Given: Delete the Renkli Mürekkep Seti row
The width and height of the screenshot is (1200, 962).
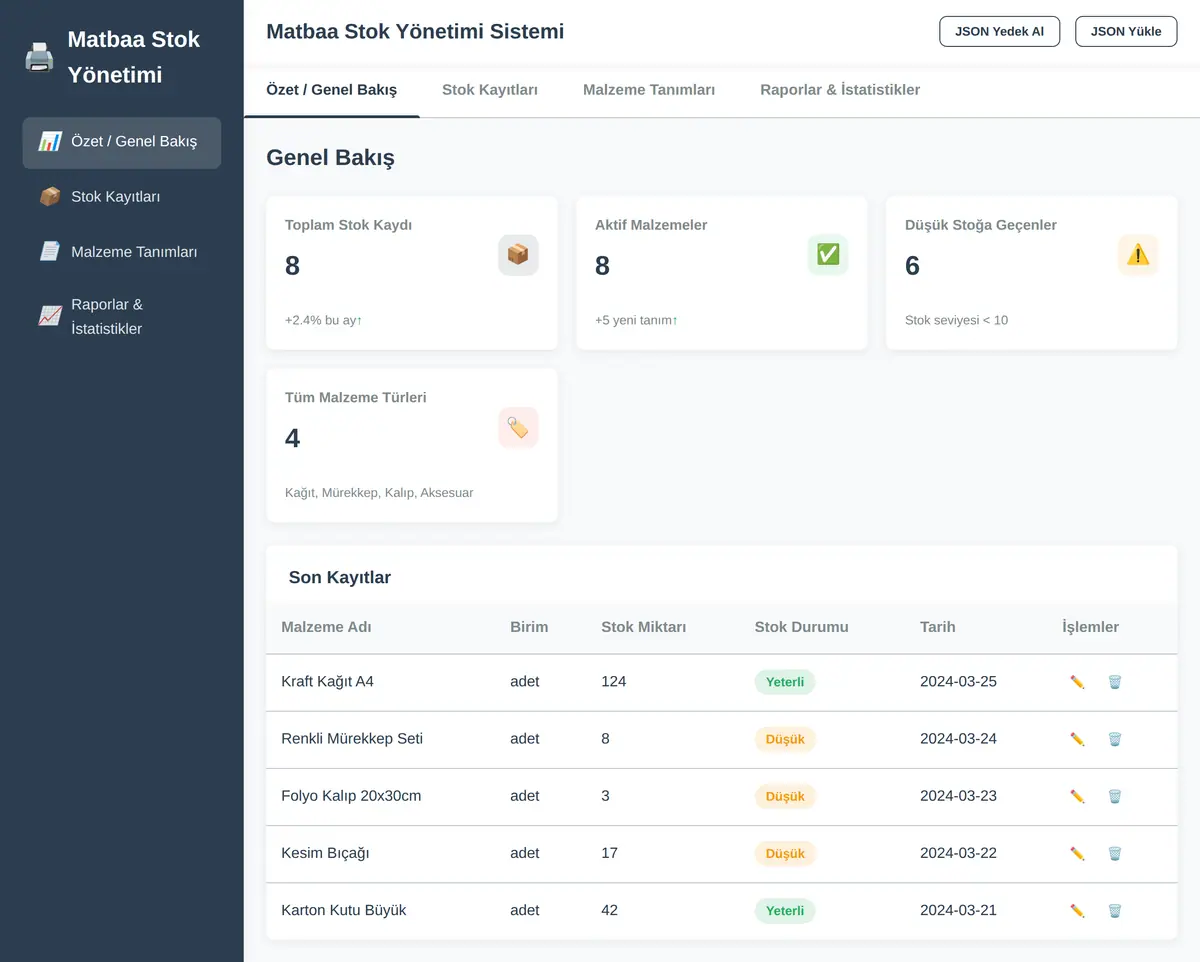Looking at the screenshot, I should 1115,739.
